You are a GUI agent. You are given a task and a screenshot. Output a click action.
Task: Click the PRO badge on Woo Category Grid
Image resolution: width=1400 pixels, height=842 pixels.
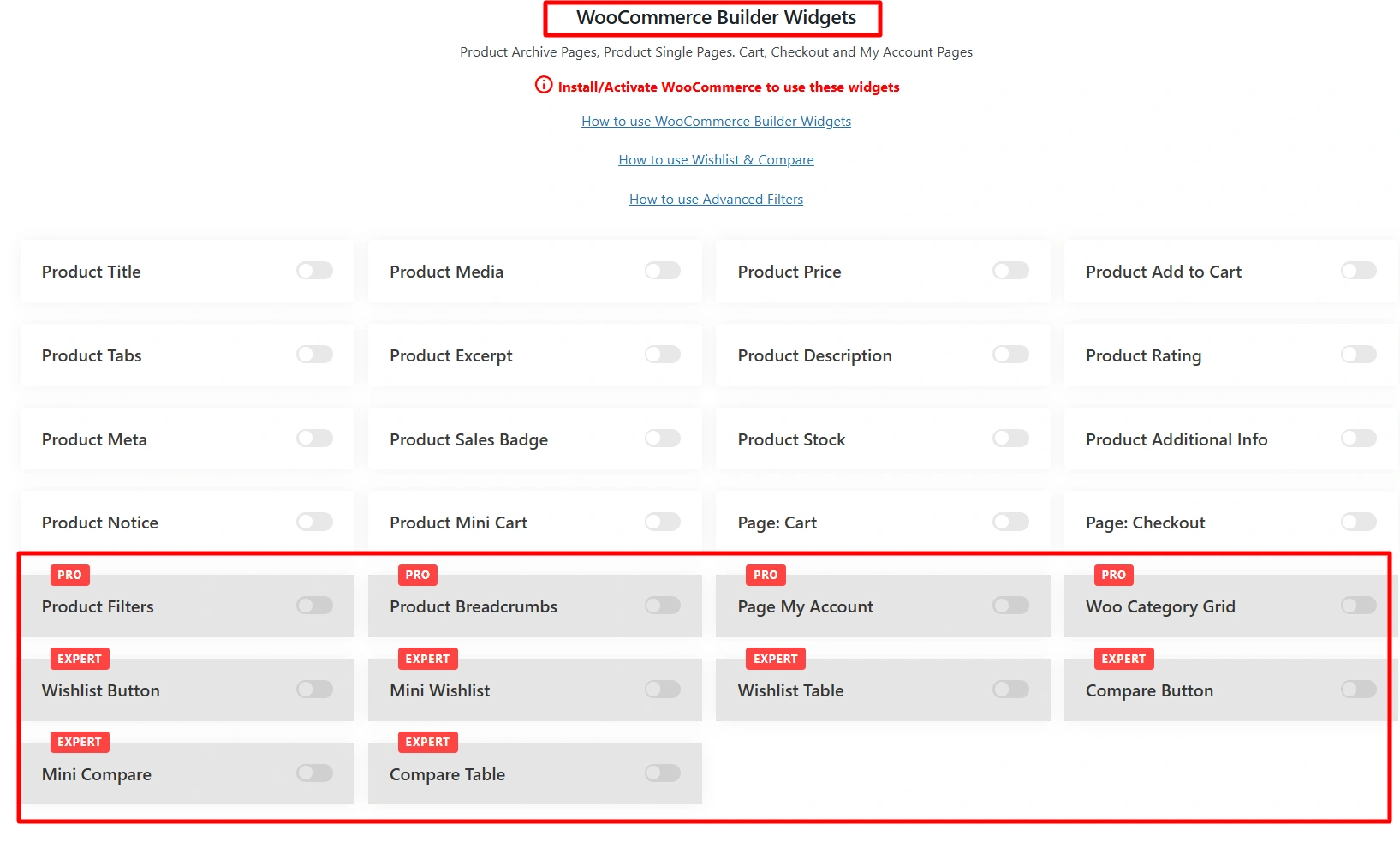(x=1114, y=575)
